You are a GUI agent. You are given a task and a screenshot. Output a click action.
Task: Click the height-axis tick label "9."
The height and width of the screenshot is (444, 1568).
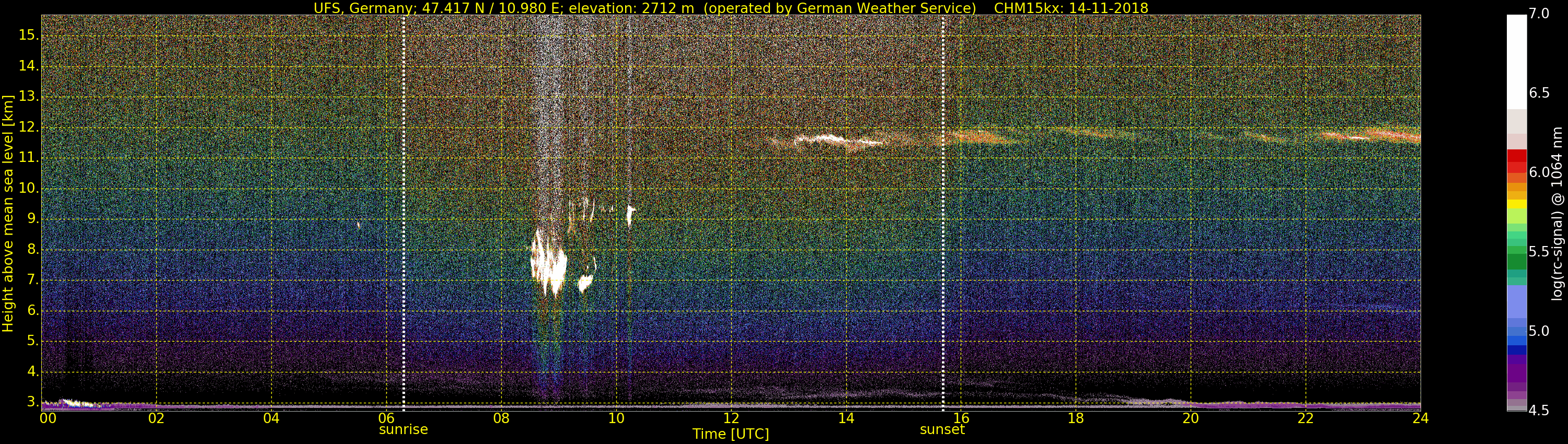point(32,219)
